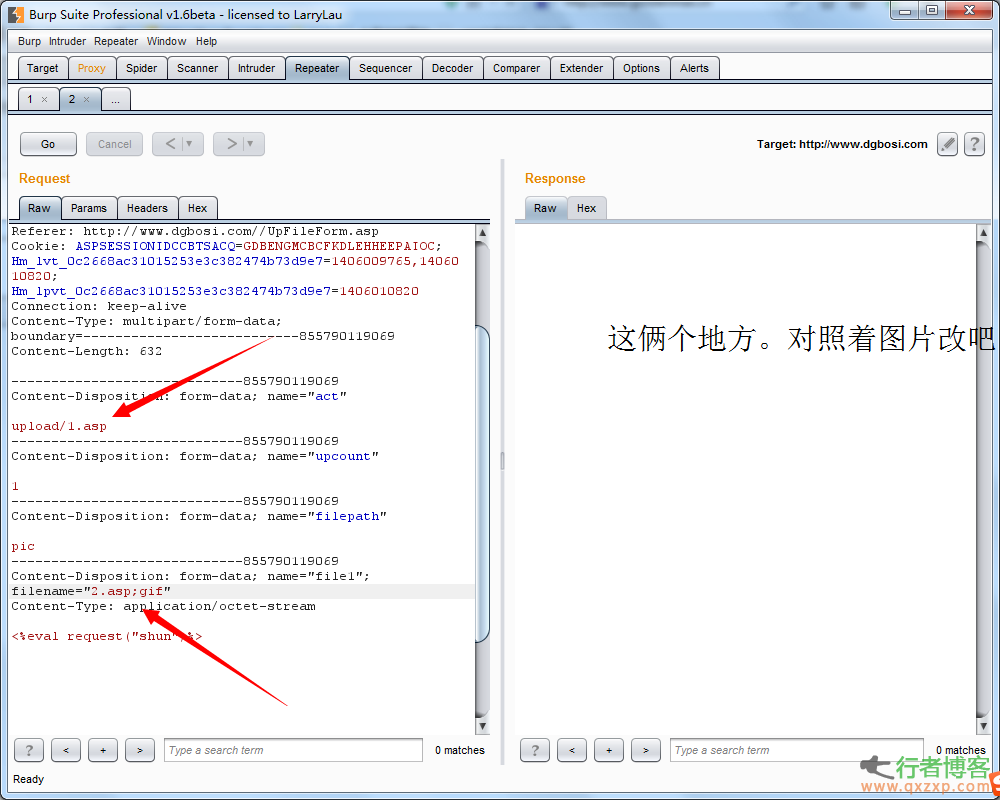This screenshot has height=800, width=1000.
Task: Switch to the Spider tab
Action: coord(142,68)
